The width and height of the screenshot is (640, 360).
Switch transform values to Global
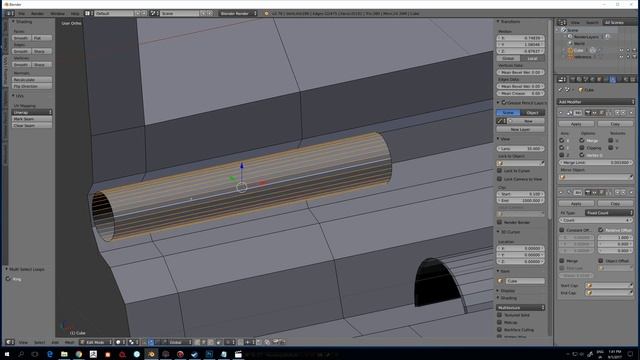pyautogui.click(x=508, y=58)
